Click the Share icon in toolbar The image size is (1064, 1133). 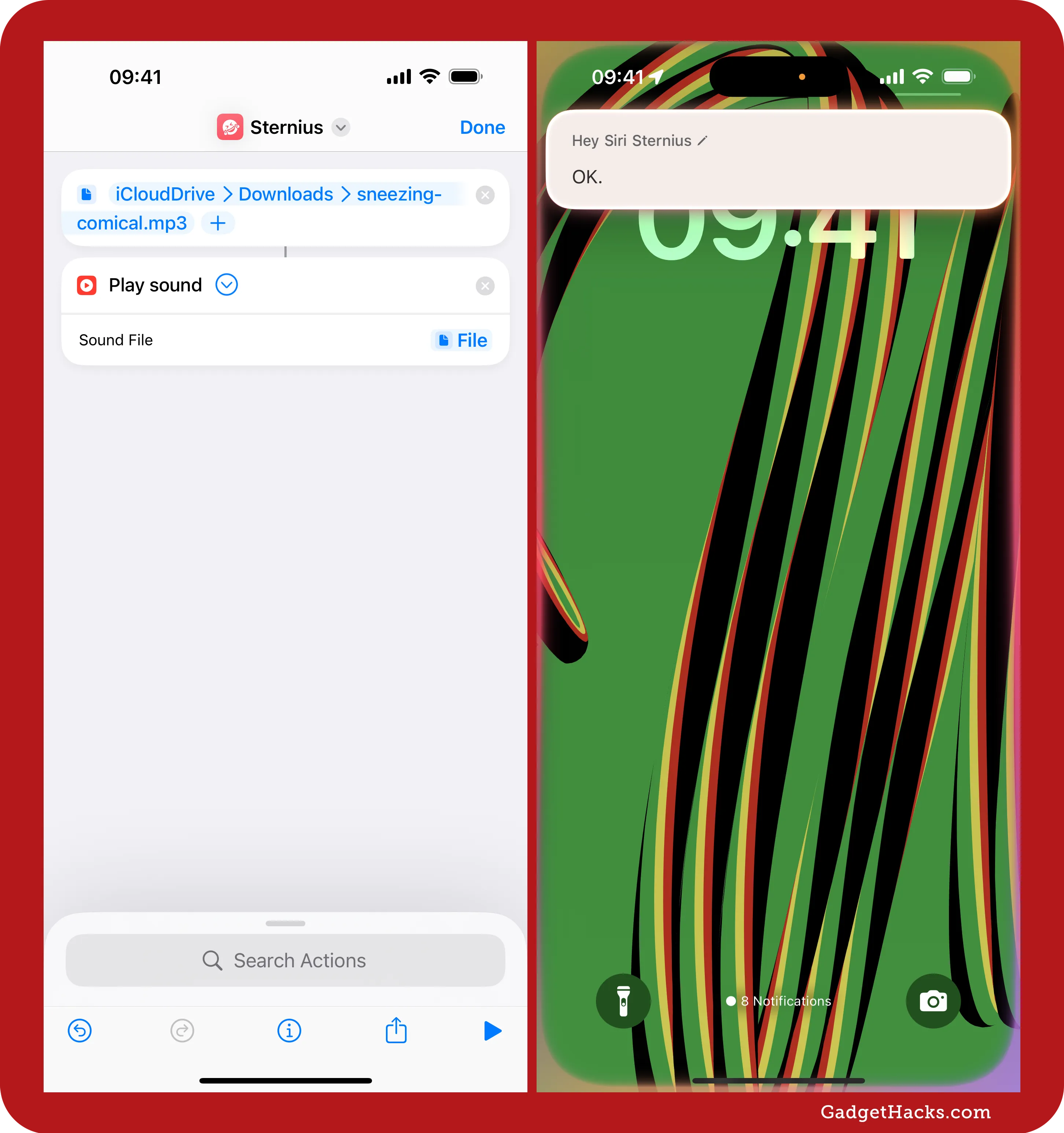click(x=395, y=1029)
